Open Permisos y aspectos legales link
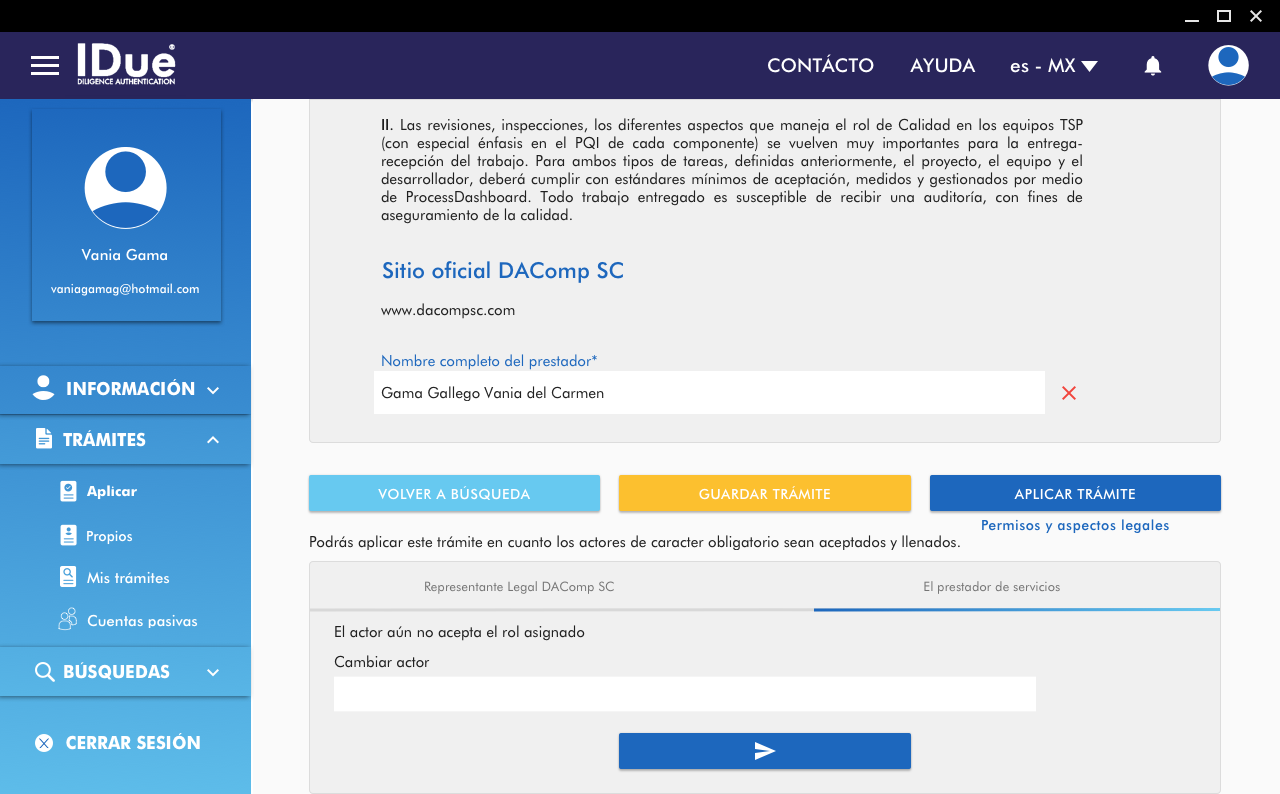The width and height of the screenshot is (1280, 794). tap(1075, 525)
